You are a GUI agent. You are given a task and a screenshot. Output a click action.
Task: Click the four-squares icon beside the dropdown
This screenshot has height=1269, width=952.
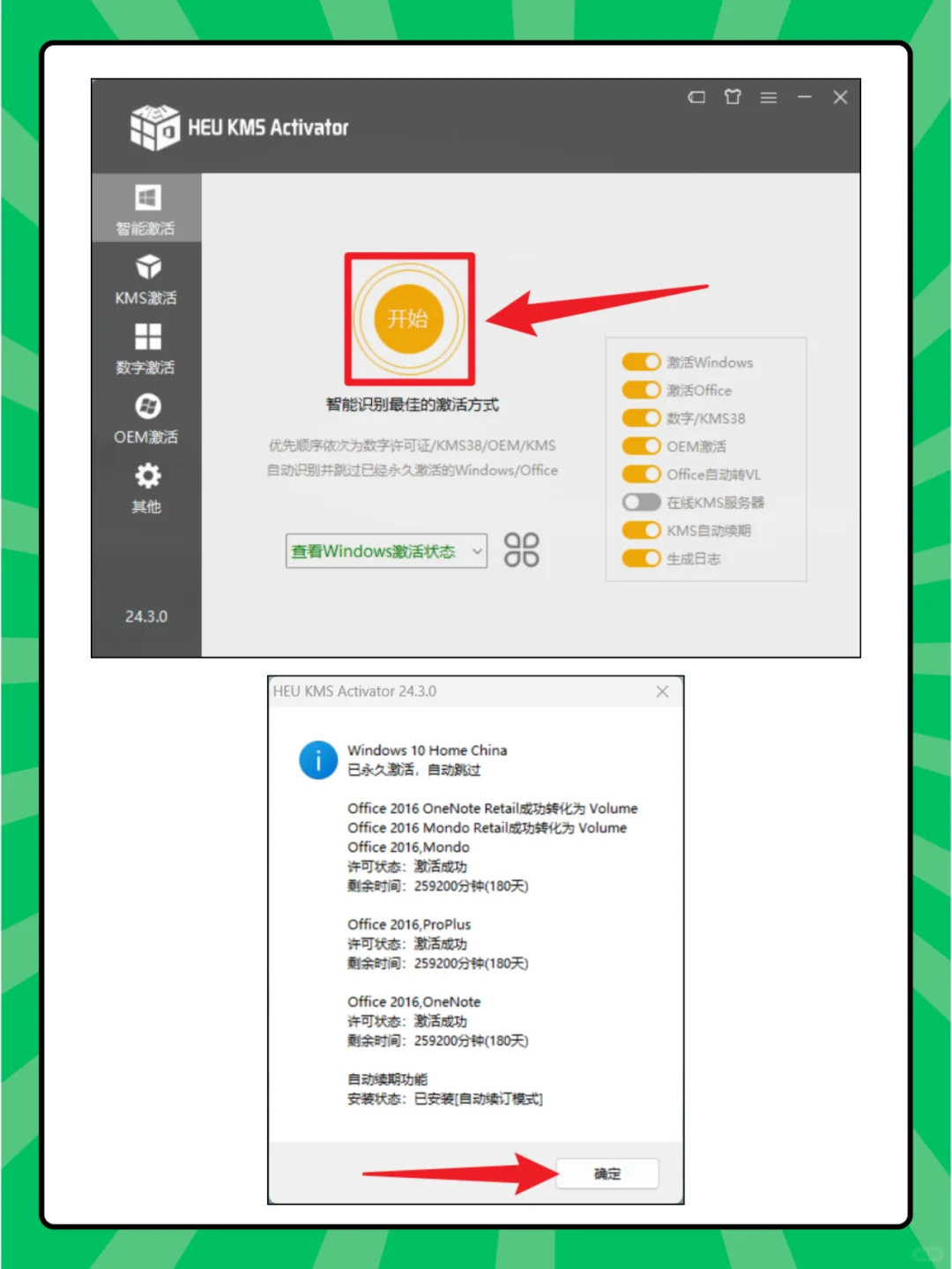pyautogui.click(x=521, y=549)
